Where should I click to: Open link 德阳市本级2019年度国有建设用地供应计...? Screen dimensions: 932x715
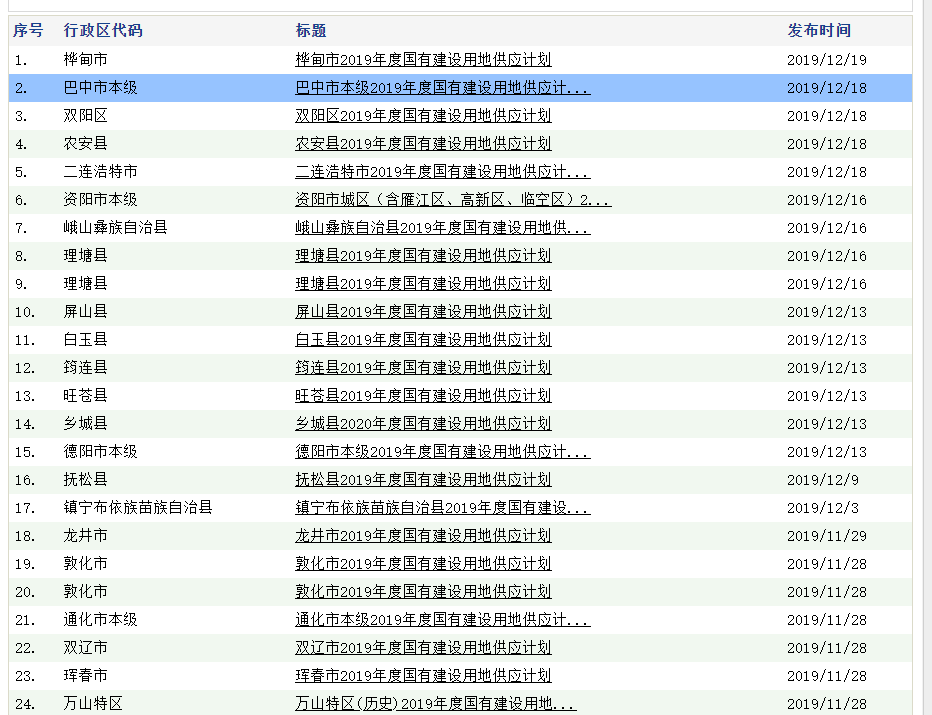point(442,452)
